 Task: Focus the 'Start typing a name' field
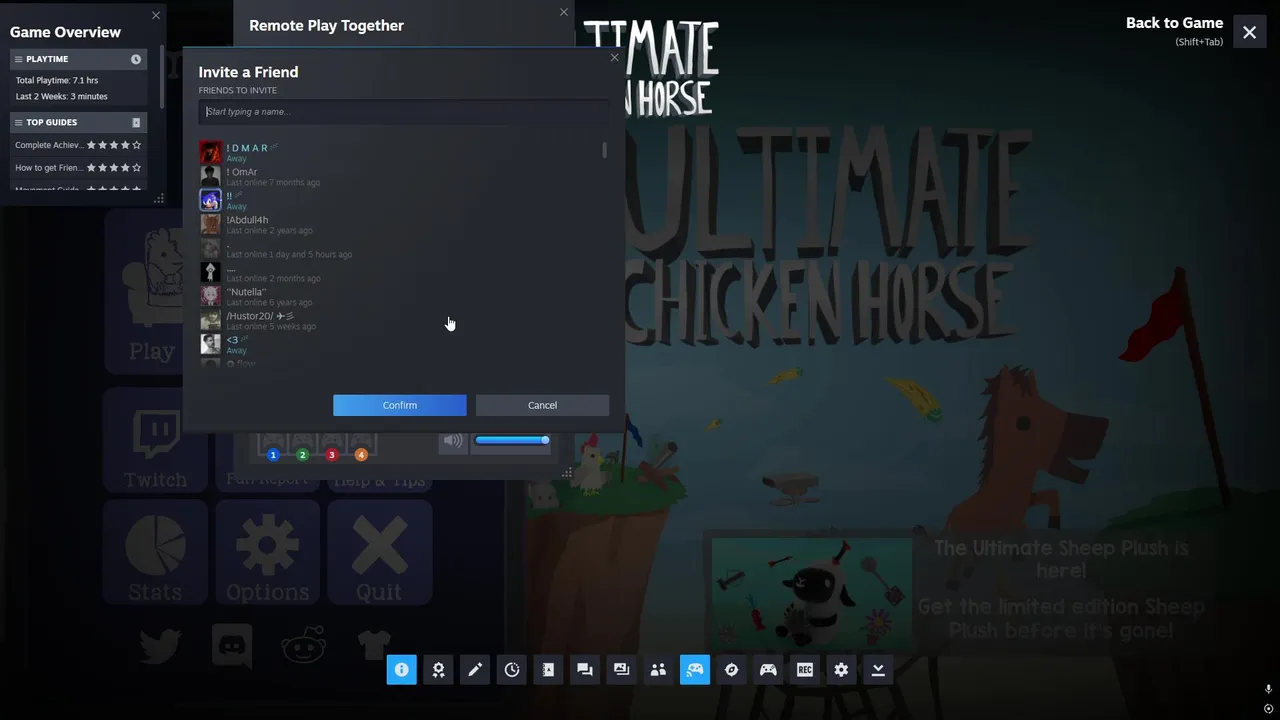[x=403, y=111]
